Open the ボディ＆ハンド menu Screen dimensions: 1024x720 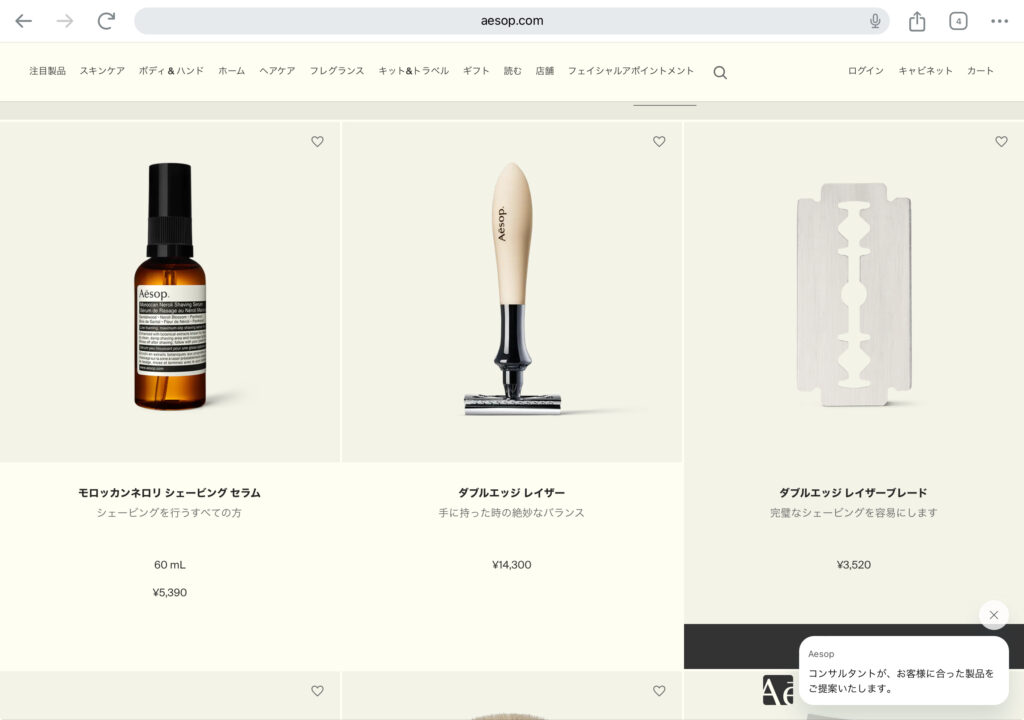pos(171,71)
